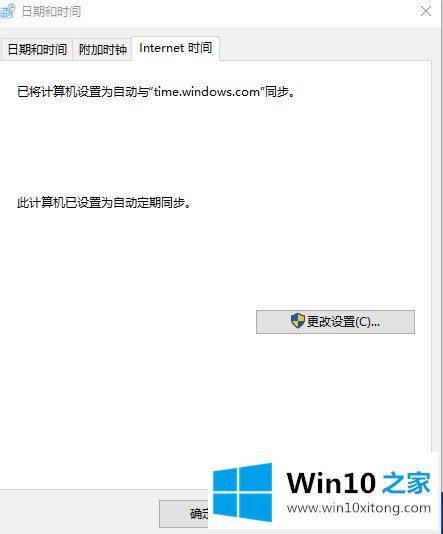Click the blue 之家 watermark text
This screenshot has width=443, height=534.
(x=406, y=483)
